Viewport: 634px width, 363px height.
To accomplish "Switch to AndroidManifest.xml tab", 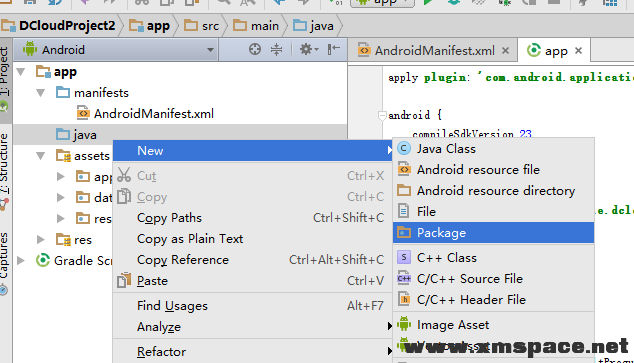I will pyautogui.click(x=434, y=51).
